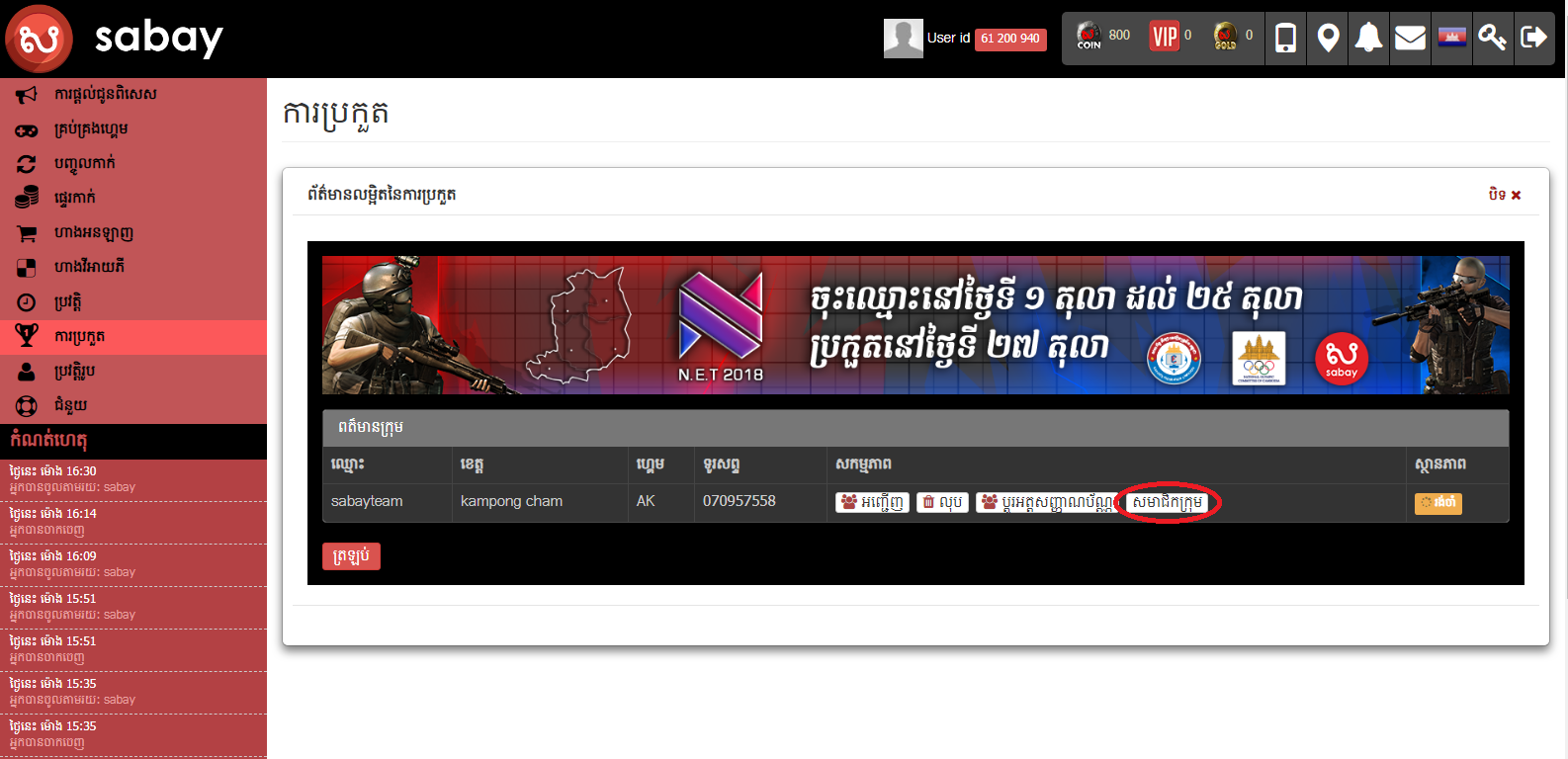Click the key password icon

pos(1492,39)
